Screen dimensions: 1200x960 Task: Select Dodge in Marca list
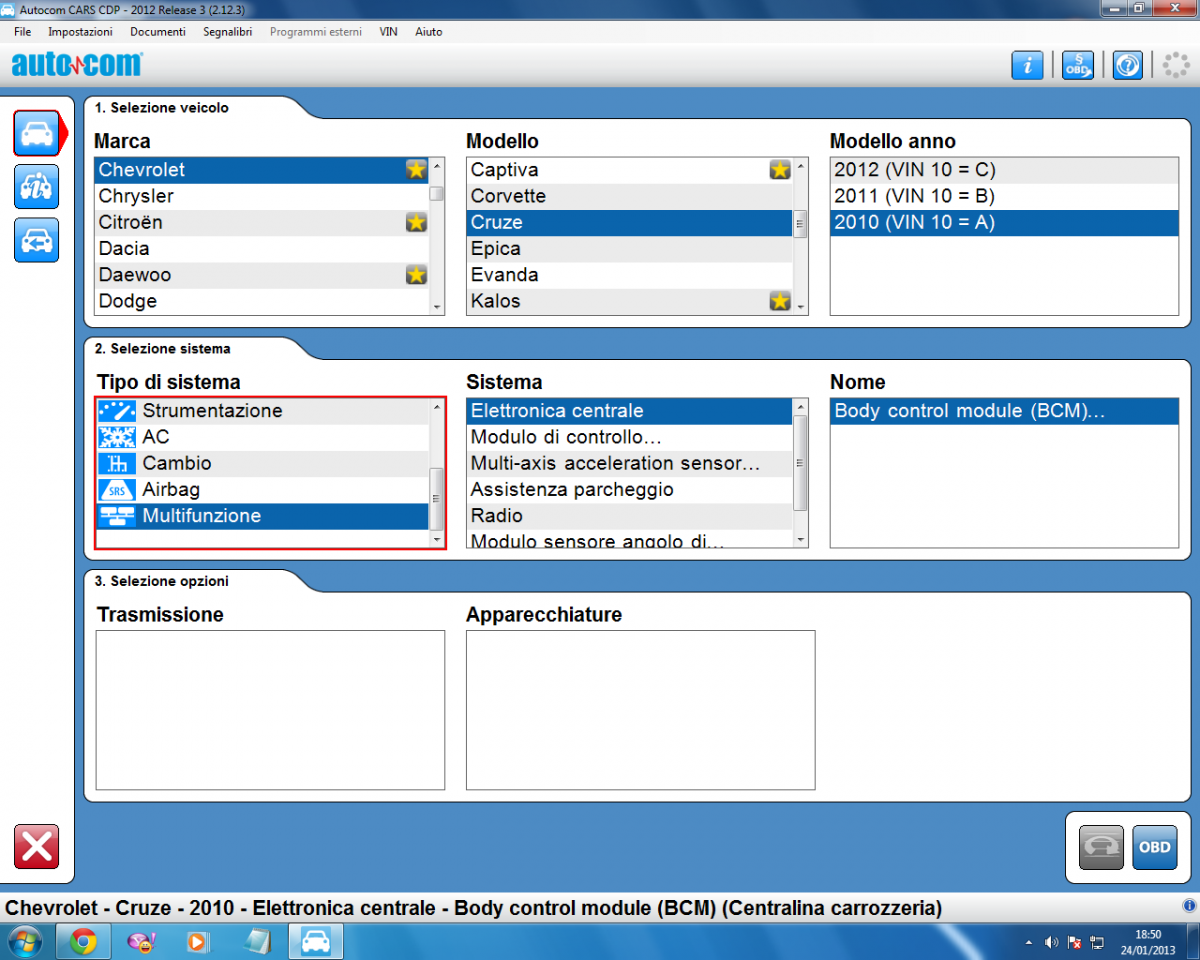point(262,300)
